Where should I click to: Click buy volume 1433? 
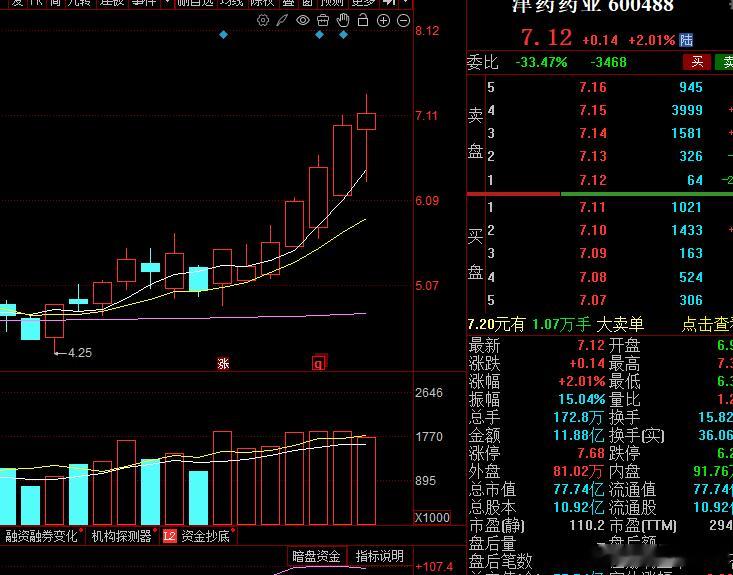(687, 230)
